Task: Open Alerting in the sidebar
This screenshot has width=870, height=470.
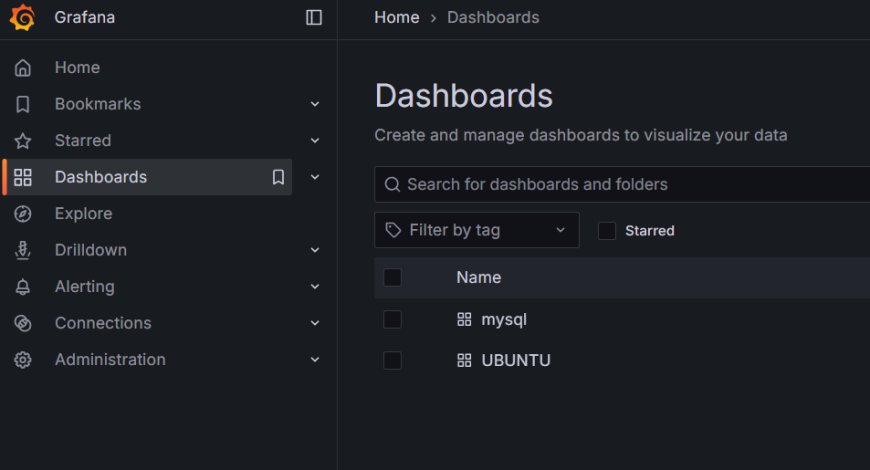Action: tap(84, 287)
